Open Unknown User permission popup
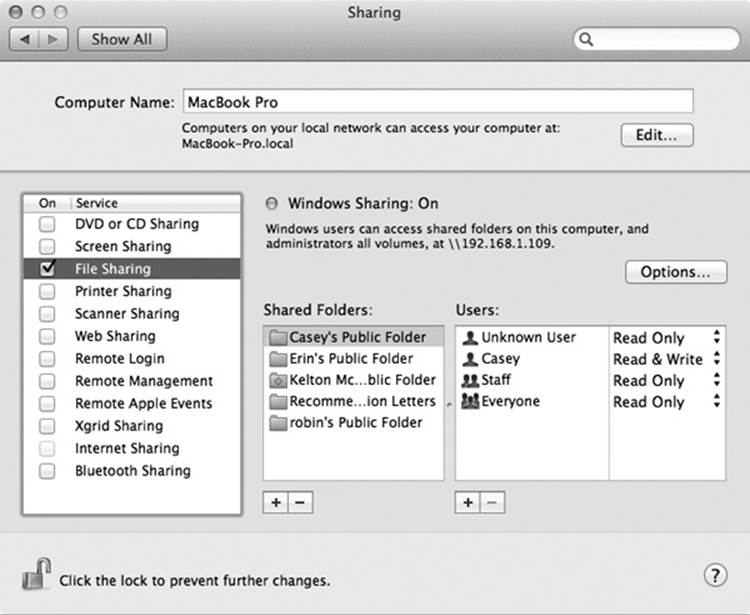750x615 pixels. coord(667,338)
